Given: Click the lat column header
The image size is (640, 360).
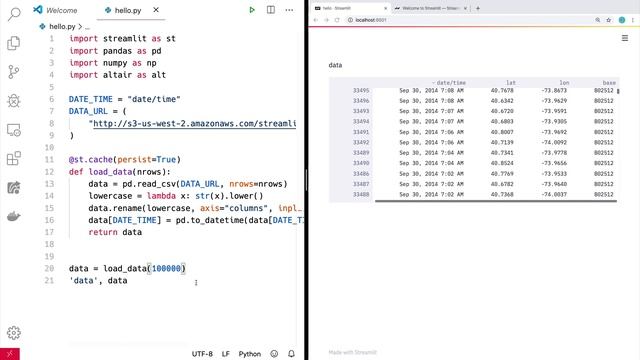Looking at the screenshot, I should pyautogui.click(x=511, y=82).
